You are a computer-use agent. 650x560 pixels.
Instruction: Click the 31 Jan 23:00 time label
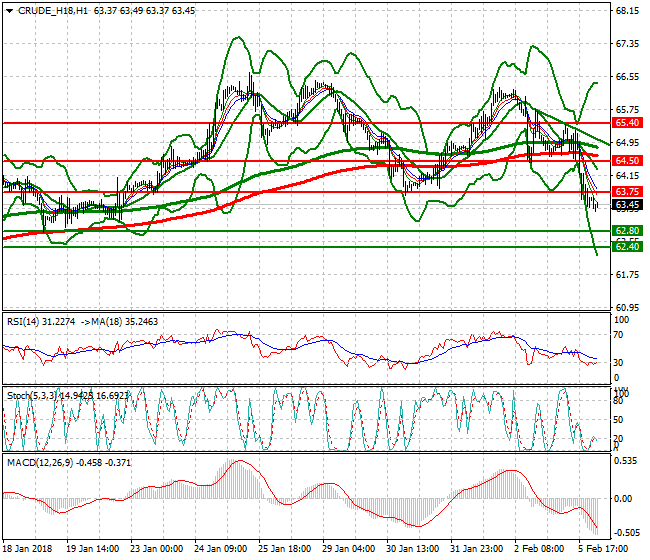coord(477,549)
